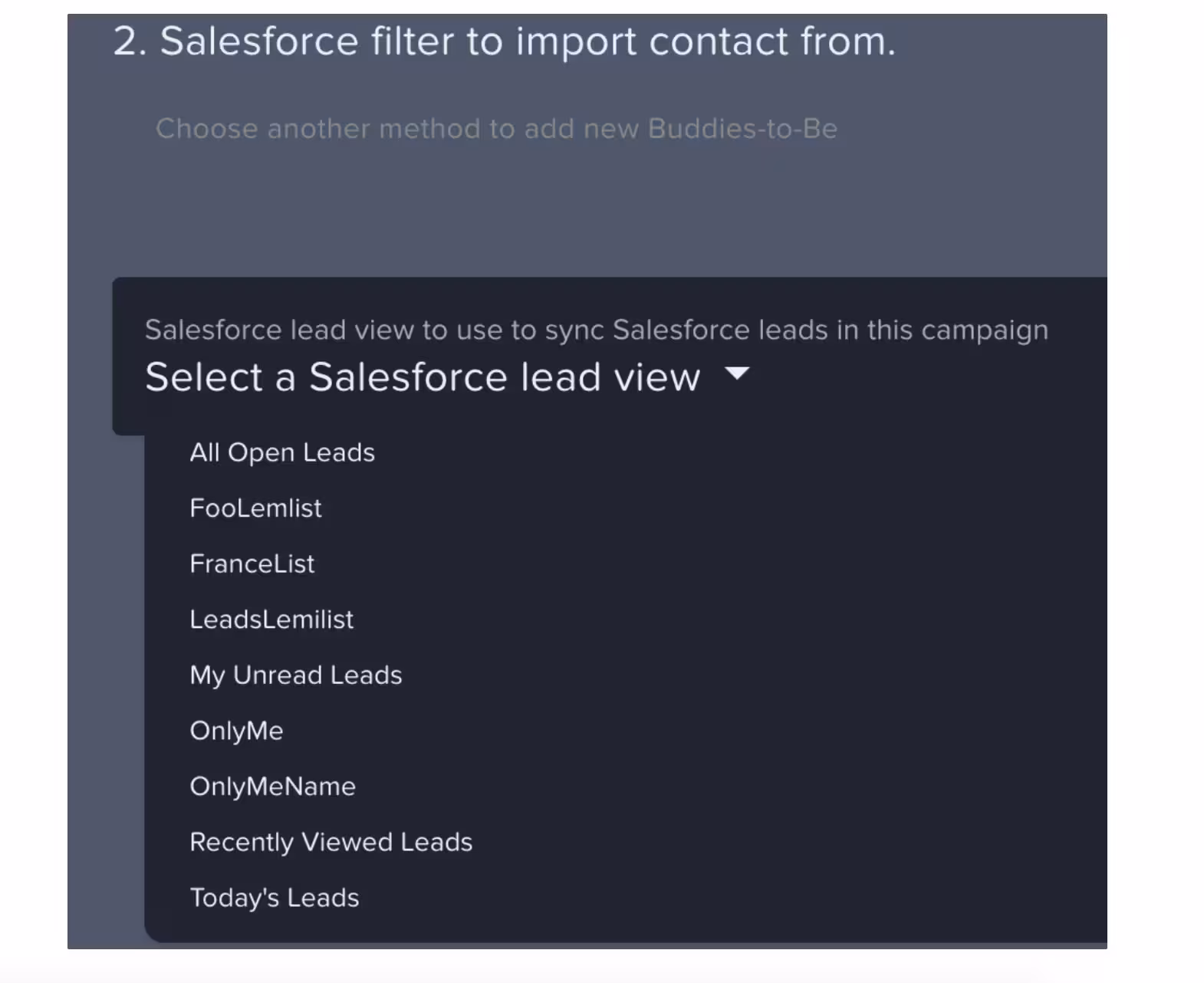Screen dimensions: 1204x983
Task: Click the step number 2 in the heading
Action: tap(127, 41)
